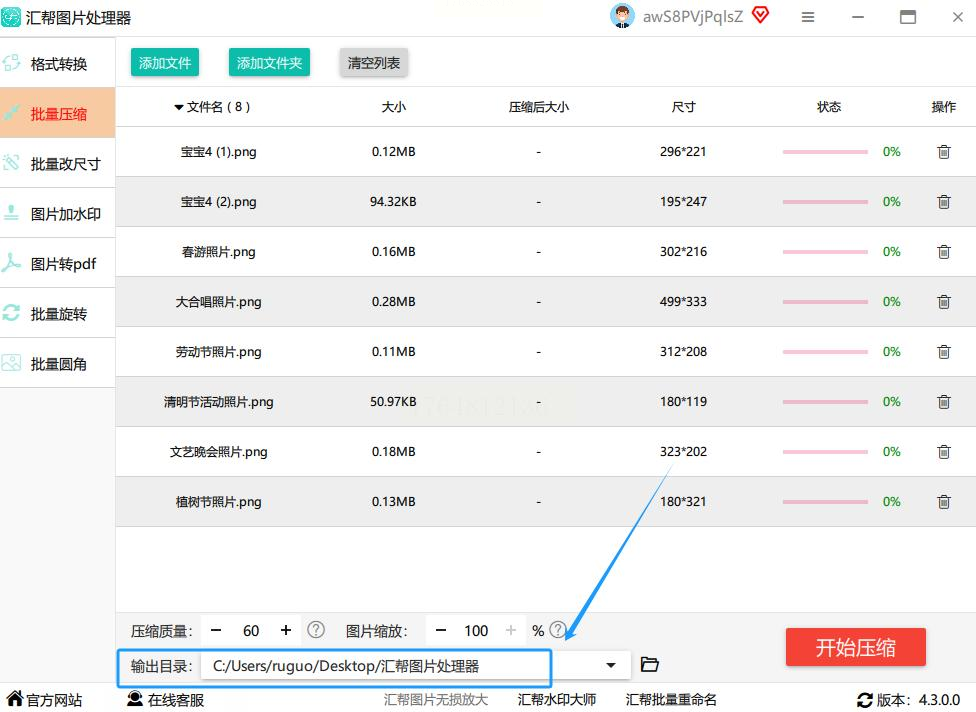Click trash icon for 植树节照片.png
The height and width of the screenshot is (712, 976).
[x=943, y=502]
